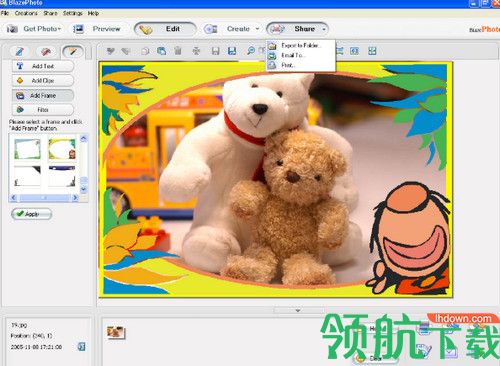Open the Settings menu

[x=72, y=13]
